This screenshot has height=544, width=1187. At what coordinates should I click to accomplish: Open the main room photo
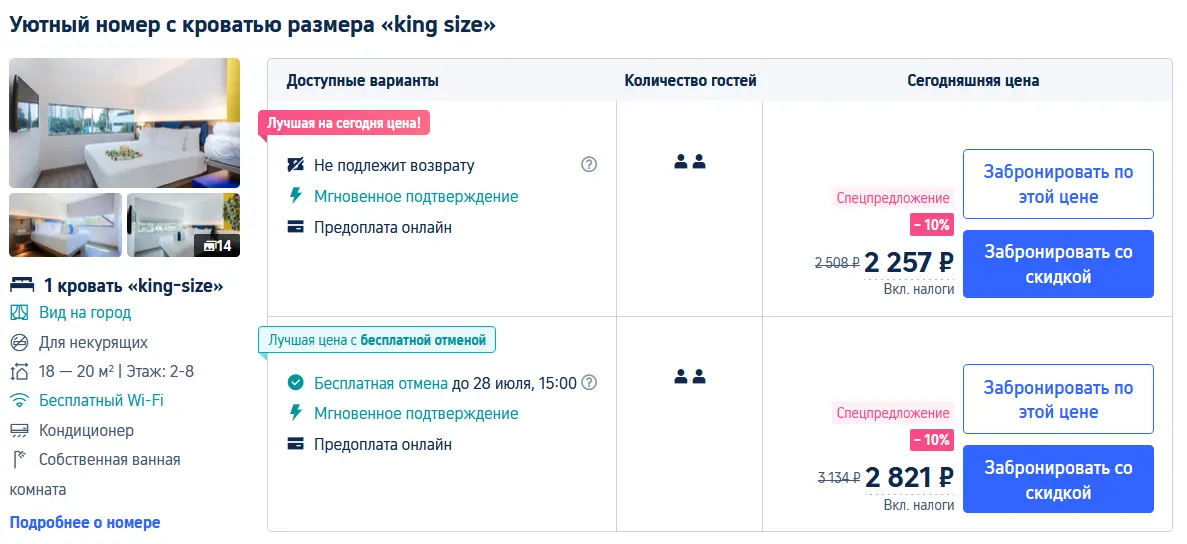pos(124,123)
